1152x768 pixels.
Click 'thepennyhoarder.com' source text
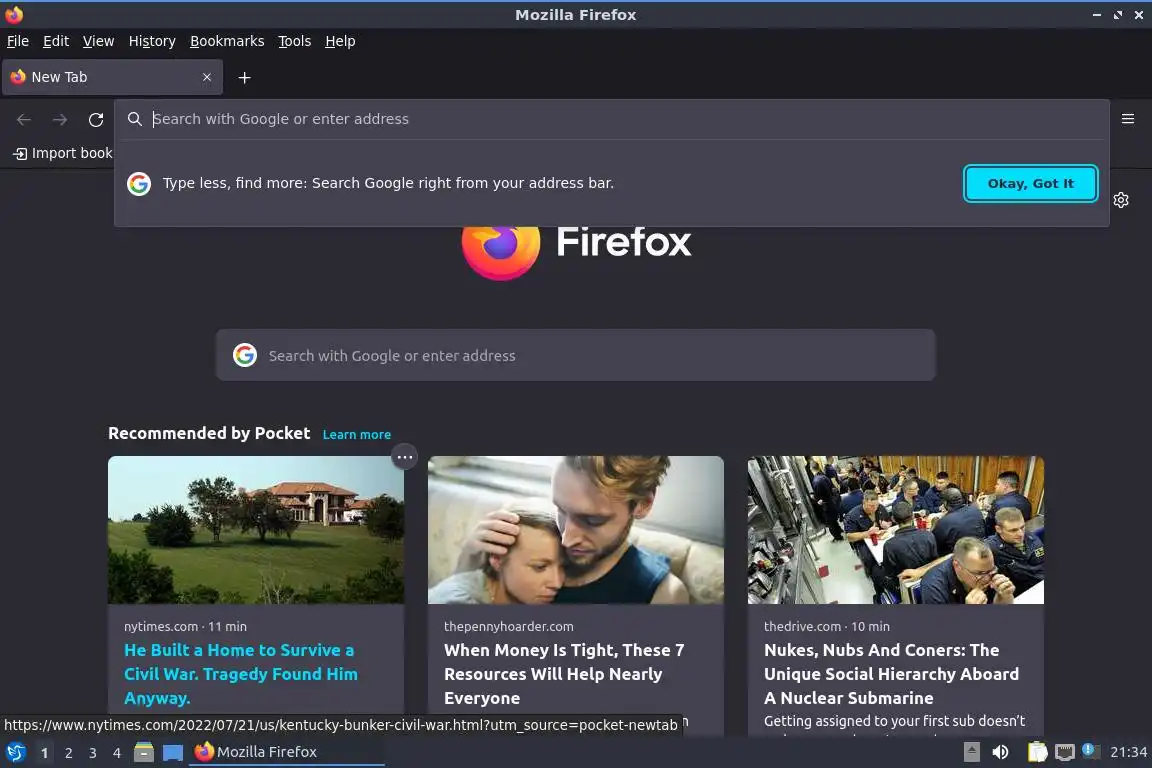508,626
